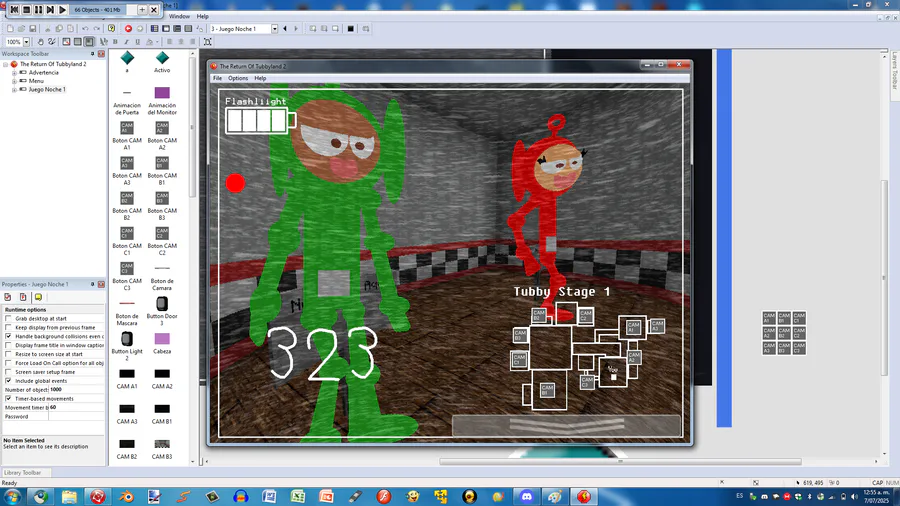Go to previous frame arrow
Viewport: 900px width, 506px height.
pos(285,29)
